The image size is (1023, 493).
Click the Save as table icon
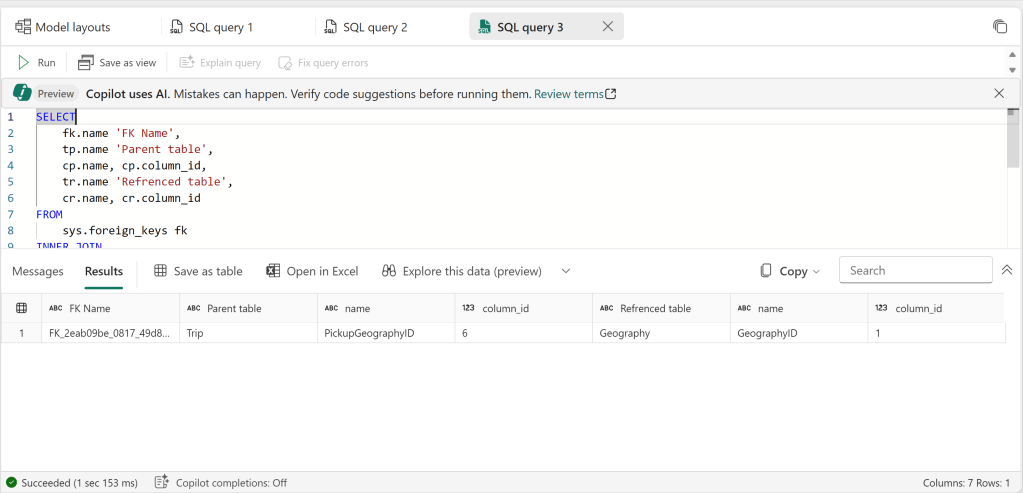click(160, 271)
